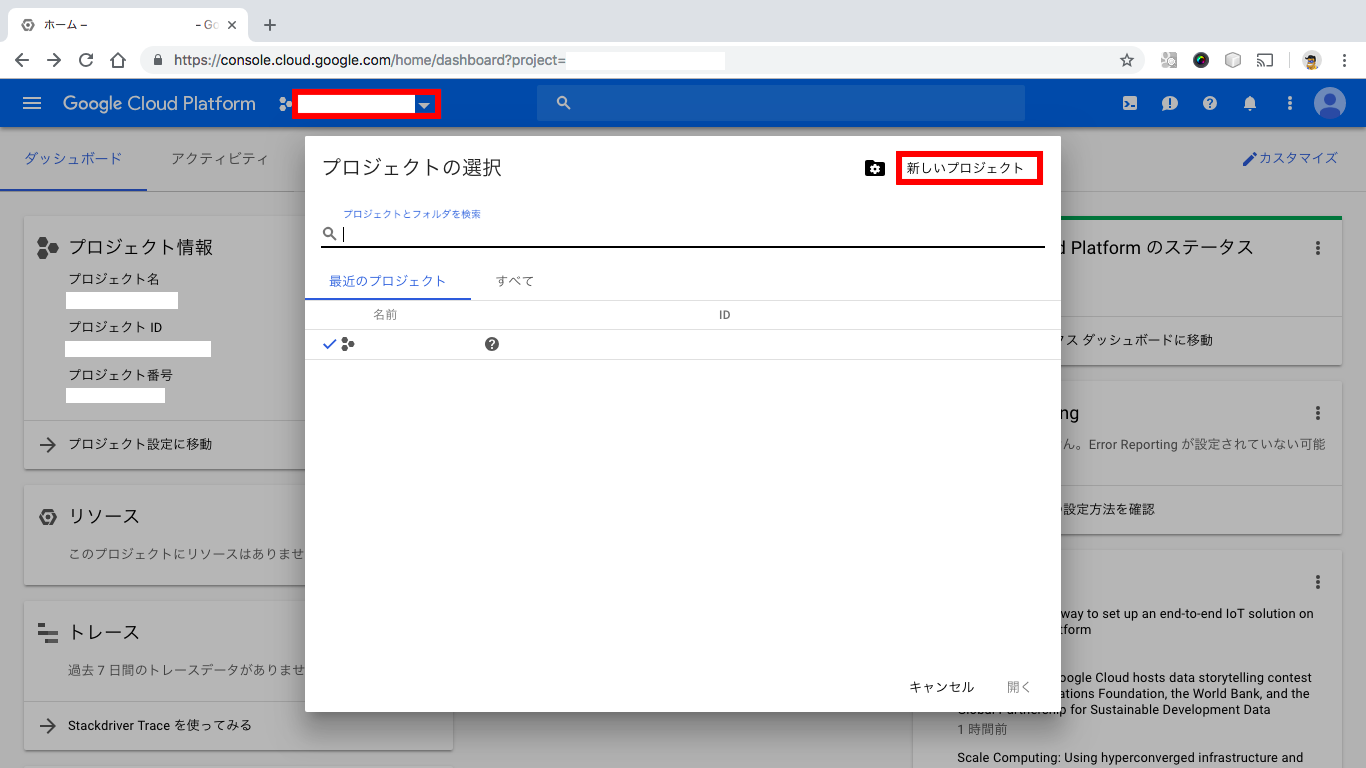Go to プロジェクト設定に移動
Image resolution: width=1366 pixels, height=768 pixels.
(x=140, y=444)
